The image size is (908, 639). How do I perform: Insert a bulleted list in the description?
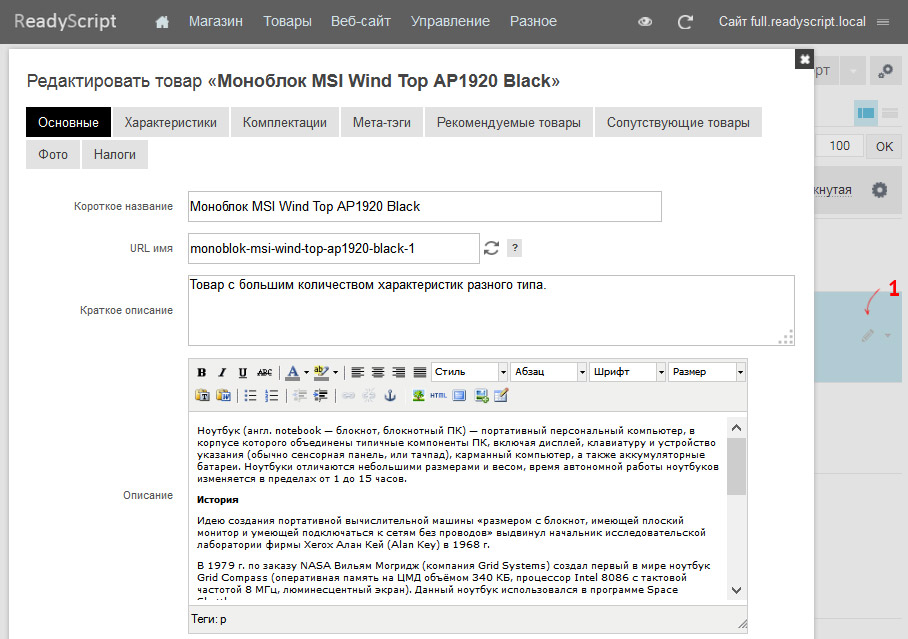pyautogui.click(x=250, y=396)
